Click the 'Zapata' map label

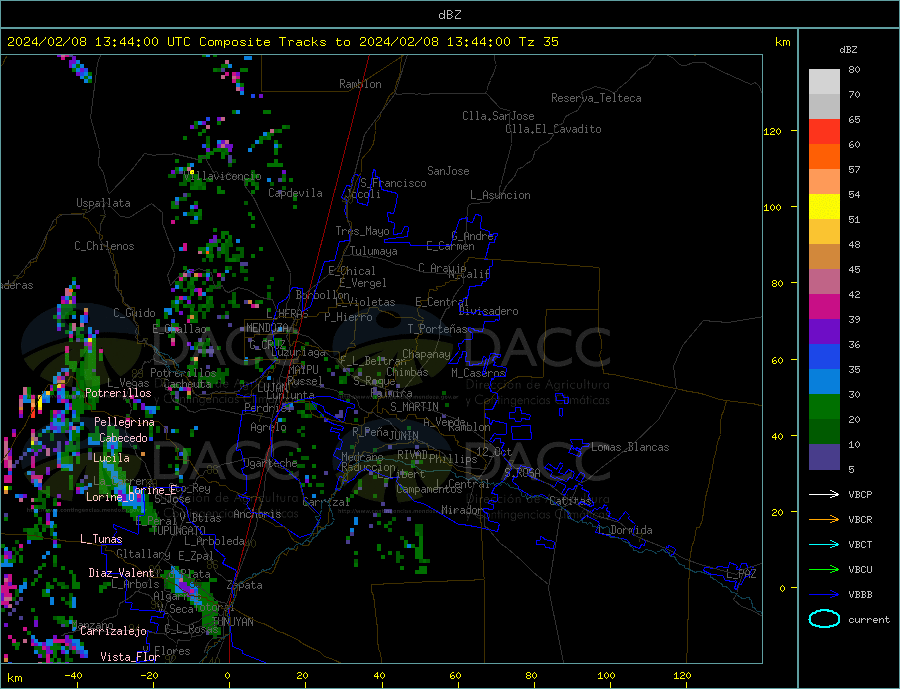coord(245,585)
